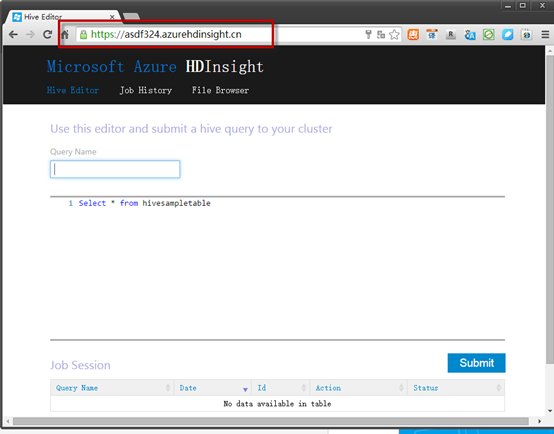Click the horizontal scrollbar at bottom
Screen dimensions: 554x434
[x=271, y=421]
